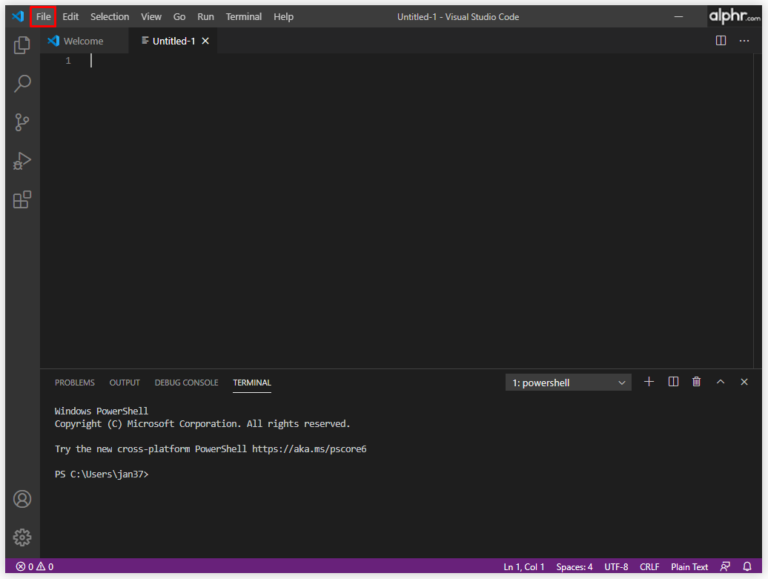Split the editor to the right
The height and width of the screenshot is (579, 768).
click(x=720, y=41)
